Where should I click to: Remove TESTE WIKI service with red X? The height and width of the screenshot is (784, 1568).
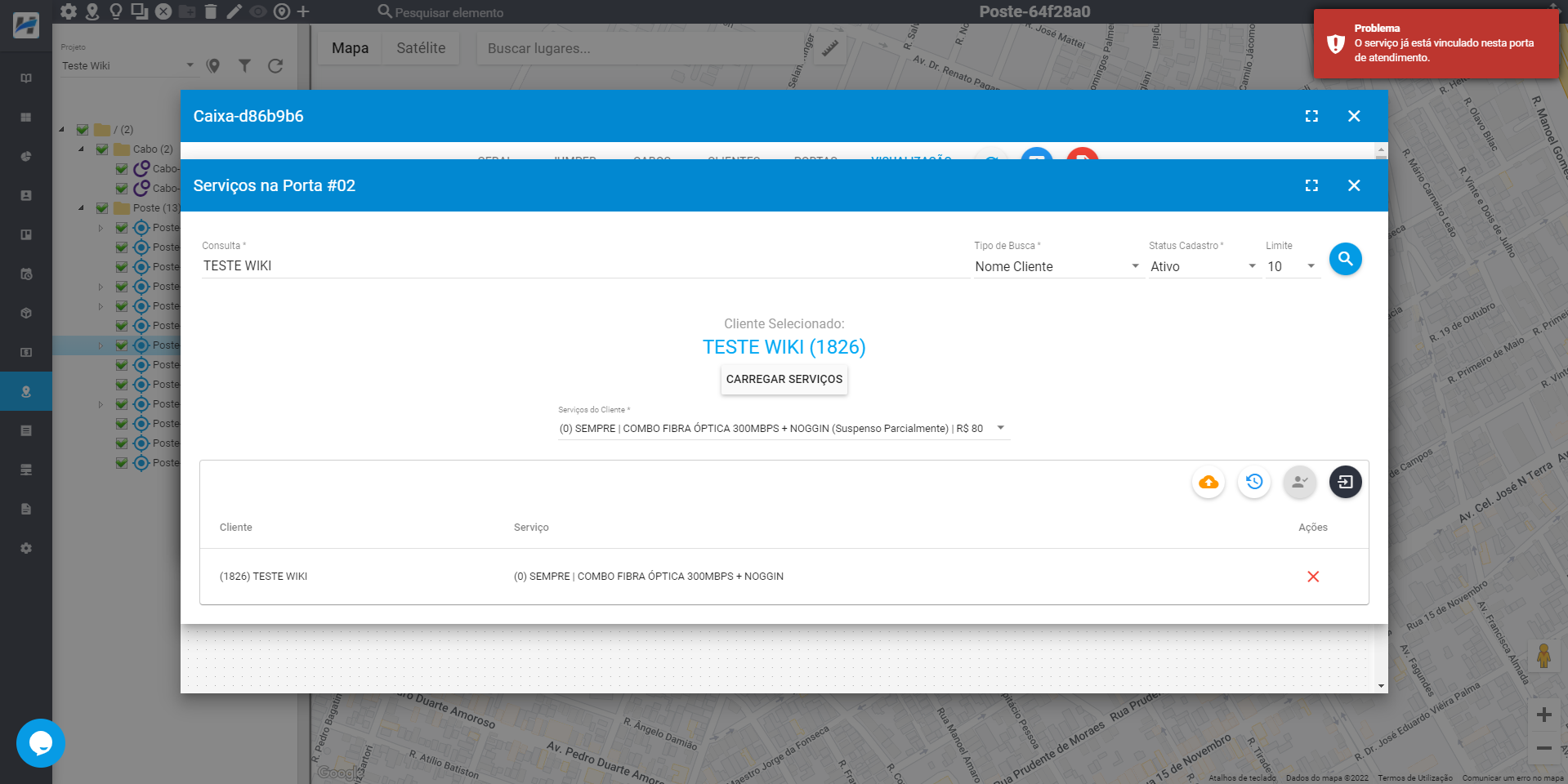(x=1312, y=577)
